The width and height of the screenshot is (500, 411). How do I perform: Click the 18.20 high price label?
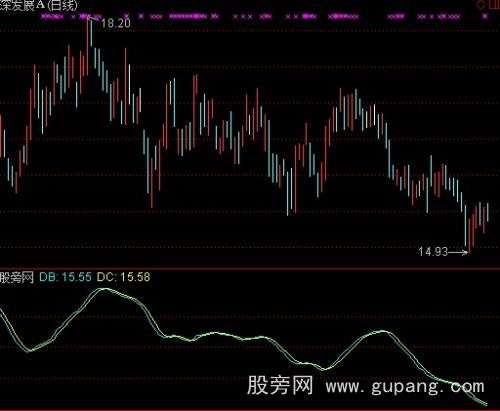point(116,23)
